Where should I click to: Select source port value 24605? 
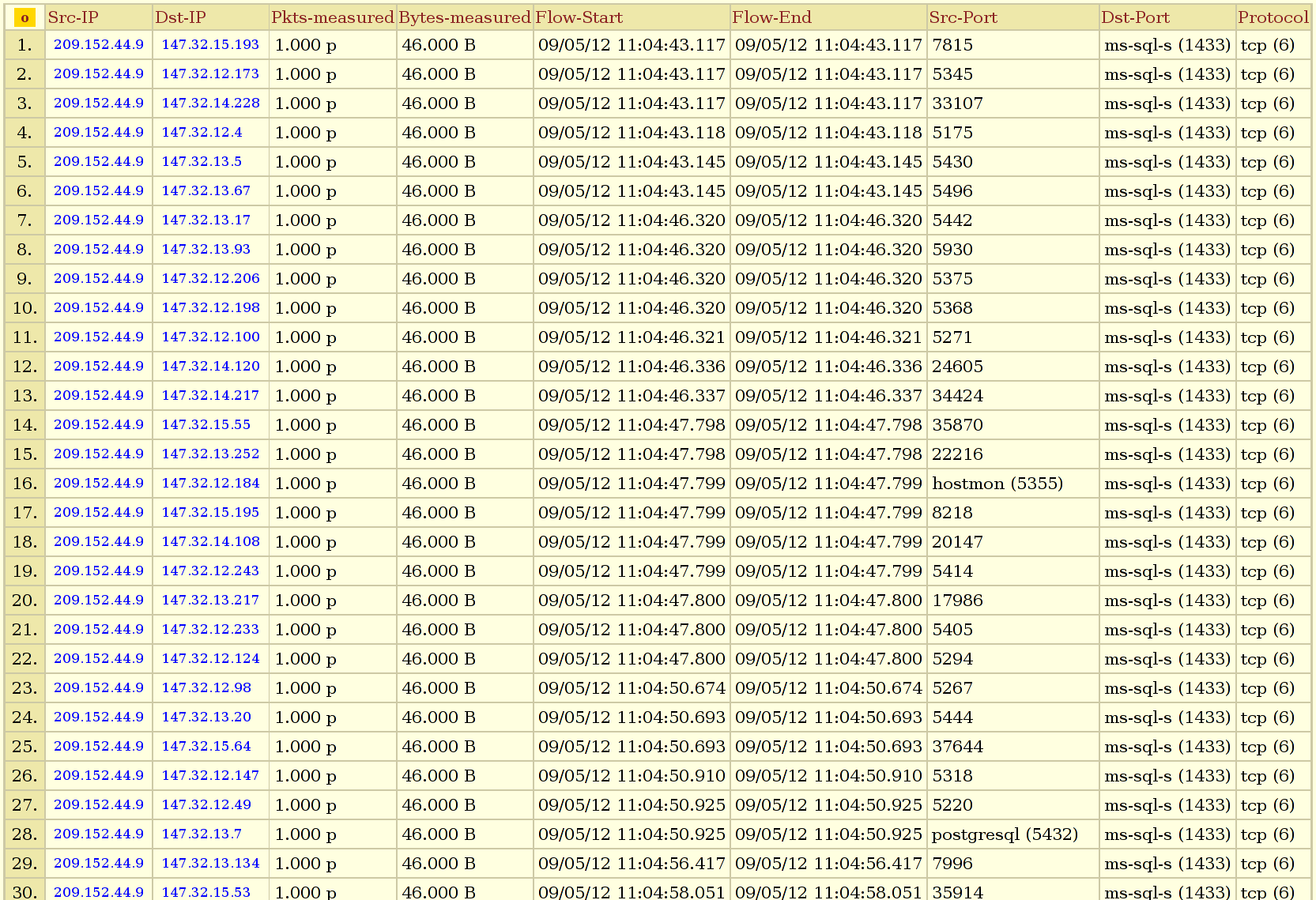click(957, 367)
